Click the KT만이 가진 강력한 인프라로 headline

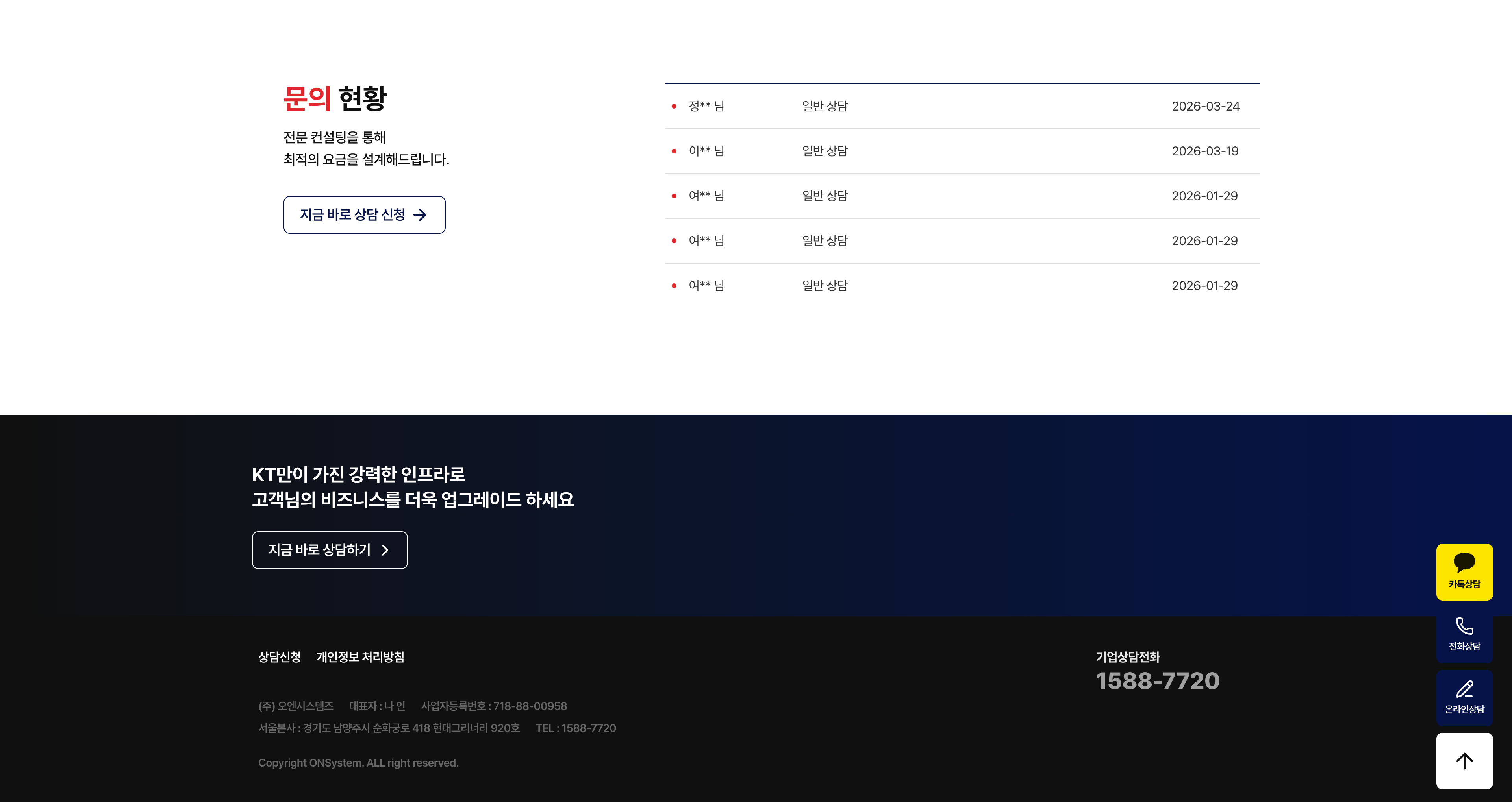tap(359, 474)
